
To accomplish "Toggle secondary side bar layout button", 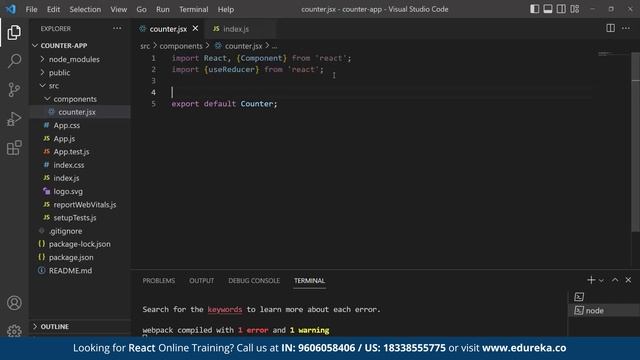I will (x=561, y=9).
